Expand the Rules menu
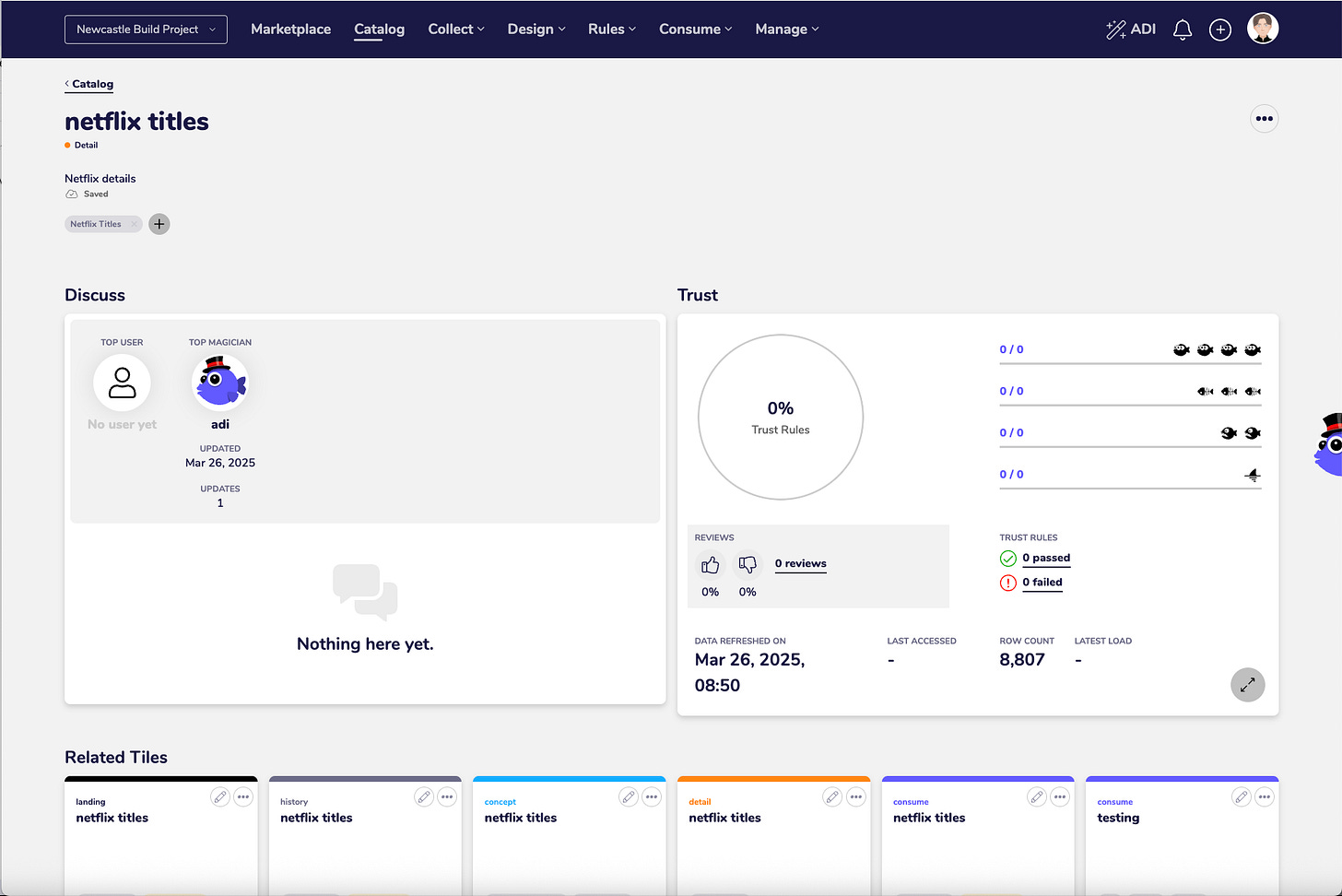Viewport: 1342px width, 896px height. (x=612, y=29)
